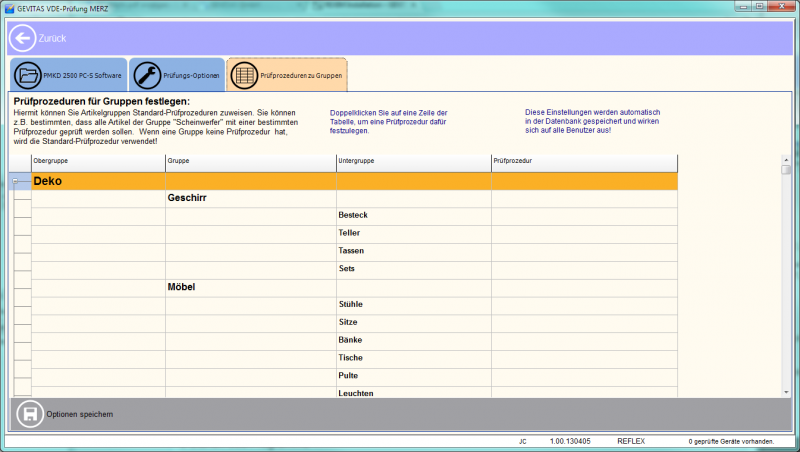Click the version 1.00.130405 in status bar
The width and height of the screenshot is (800, 452).
tap(570, 441)
